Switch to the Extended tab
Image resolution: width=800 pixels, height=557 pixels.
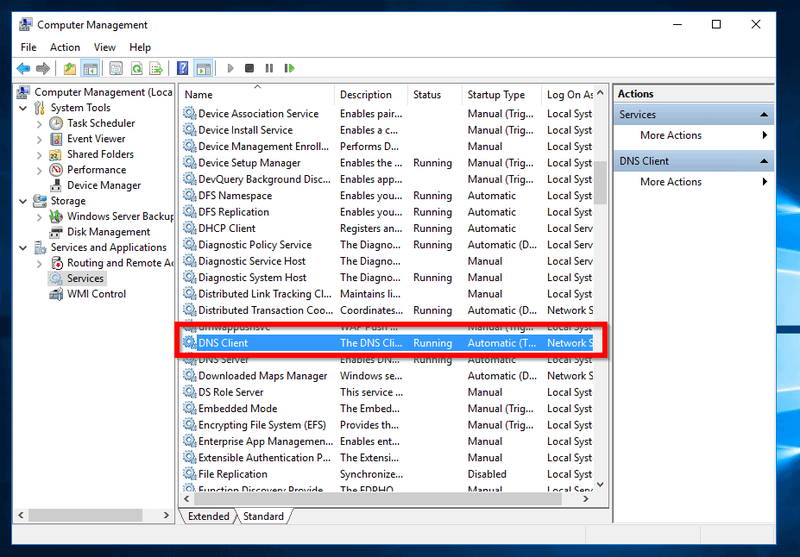[208, 516]
